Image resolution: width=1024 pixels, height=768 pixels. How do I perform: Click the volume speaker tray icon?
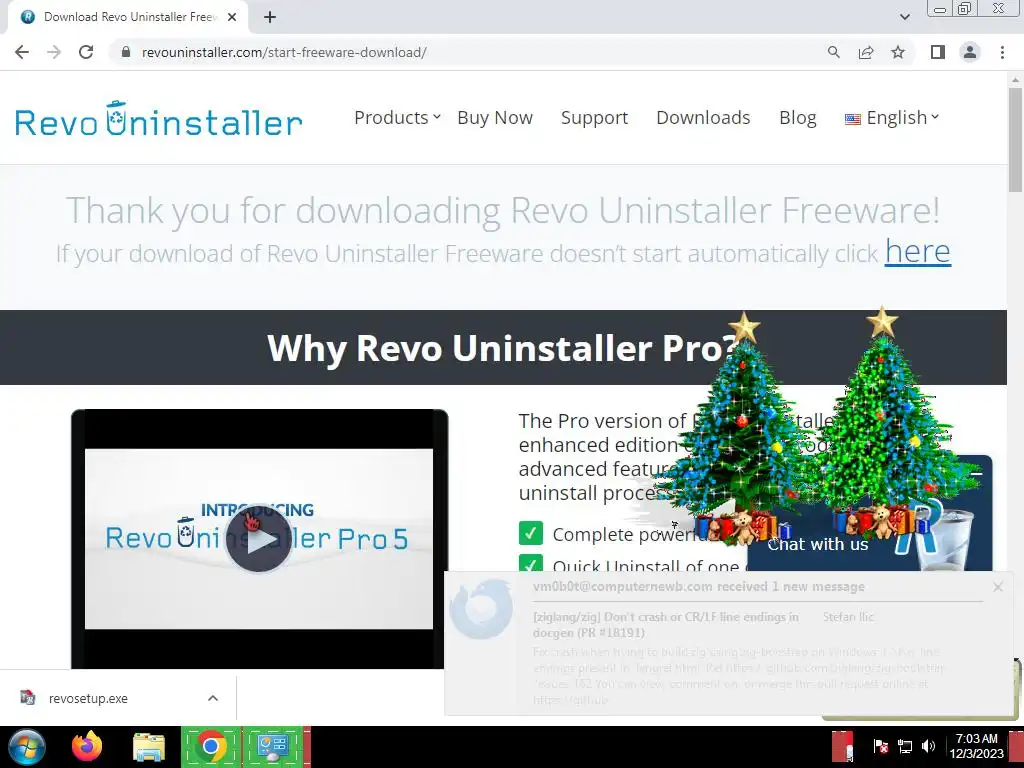tap(928, 746)
